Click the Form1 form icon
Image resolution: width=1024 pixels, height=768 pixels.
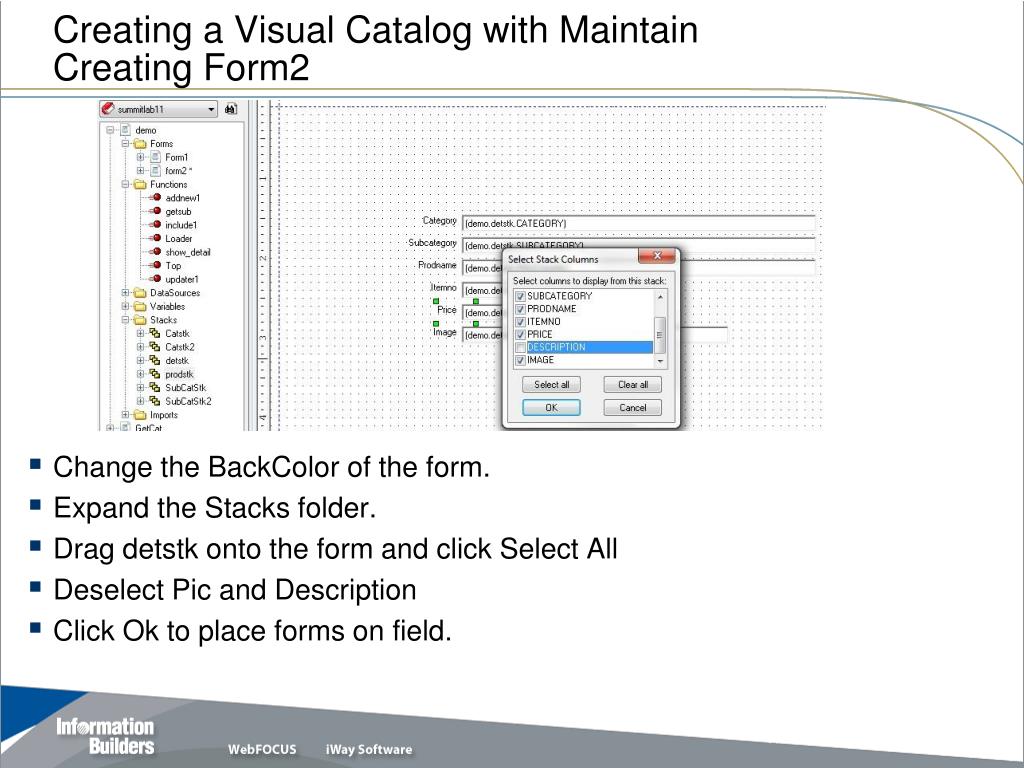coord(155,157)
